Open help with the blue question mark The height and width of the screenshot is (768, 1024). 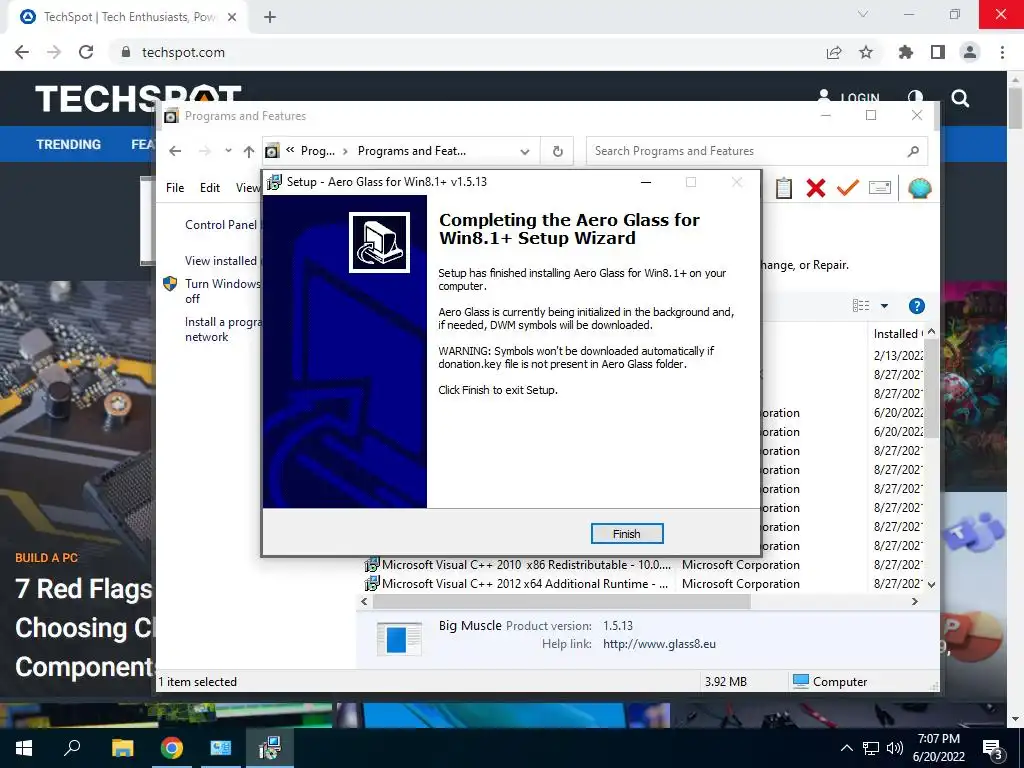917,306
